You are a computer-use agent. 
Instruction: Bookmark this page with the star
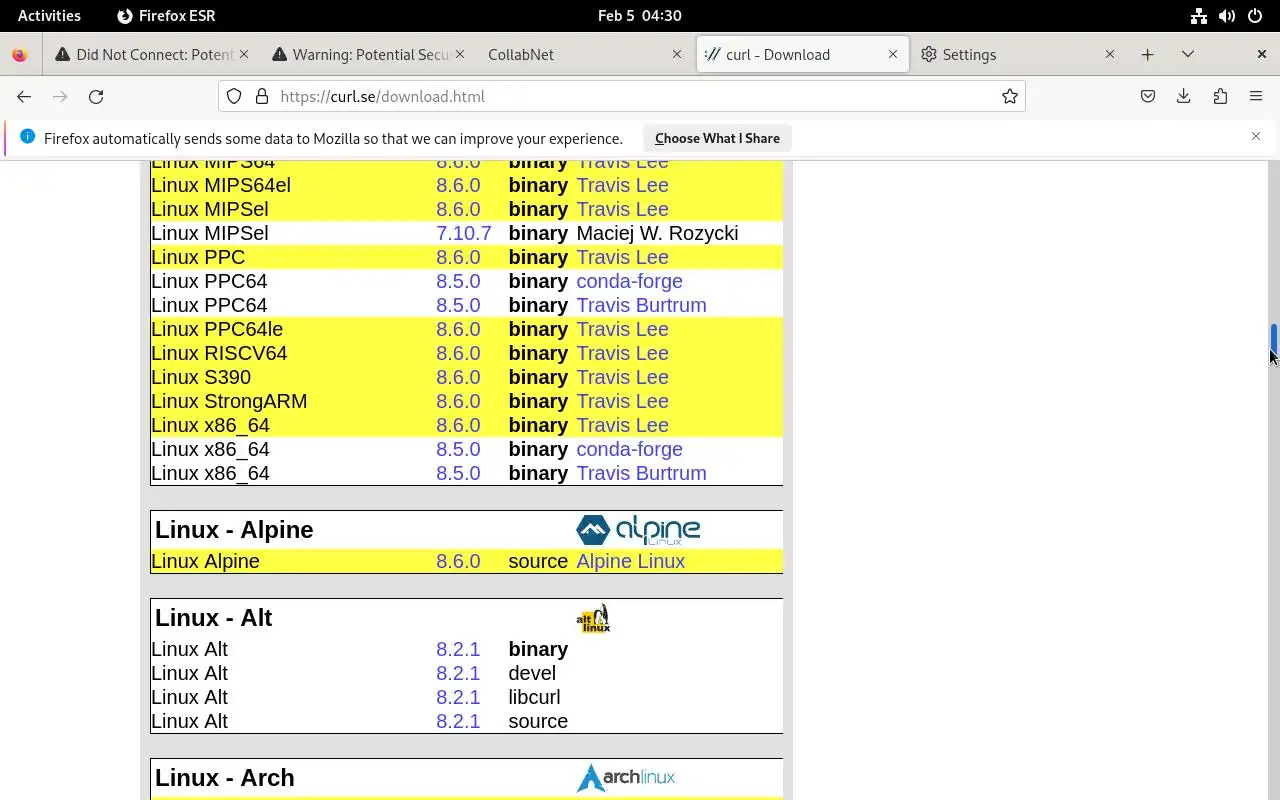point(1010,96)
